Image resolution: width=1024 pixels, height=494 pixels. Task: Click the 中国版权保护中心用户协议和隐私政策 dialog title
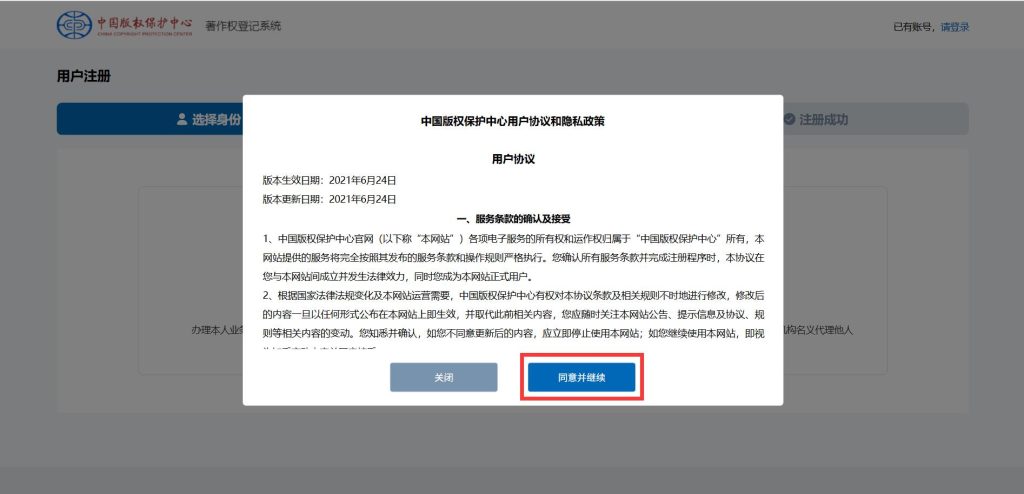click(x=513, y=121)
